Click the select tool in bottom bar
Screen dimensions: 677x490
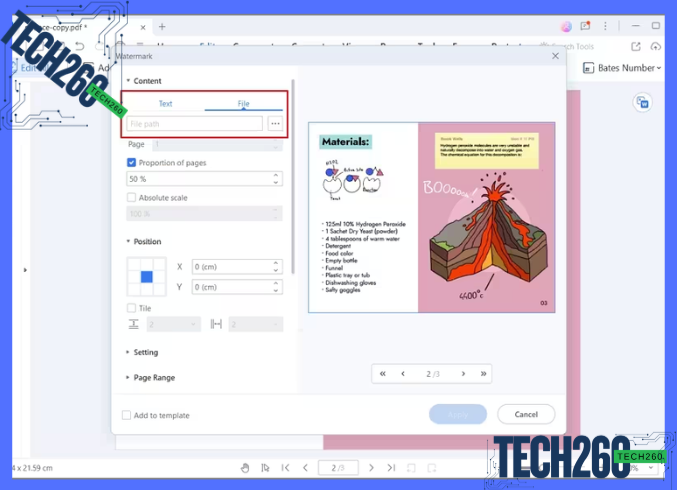click(265, 467)
